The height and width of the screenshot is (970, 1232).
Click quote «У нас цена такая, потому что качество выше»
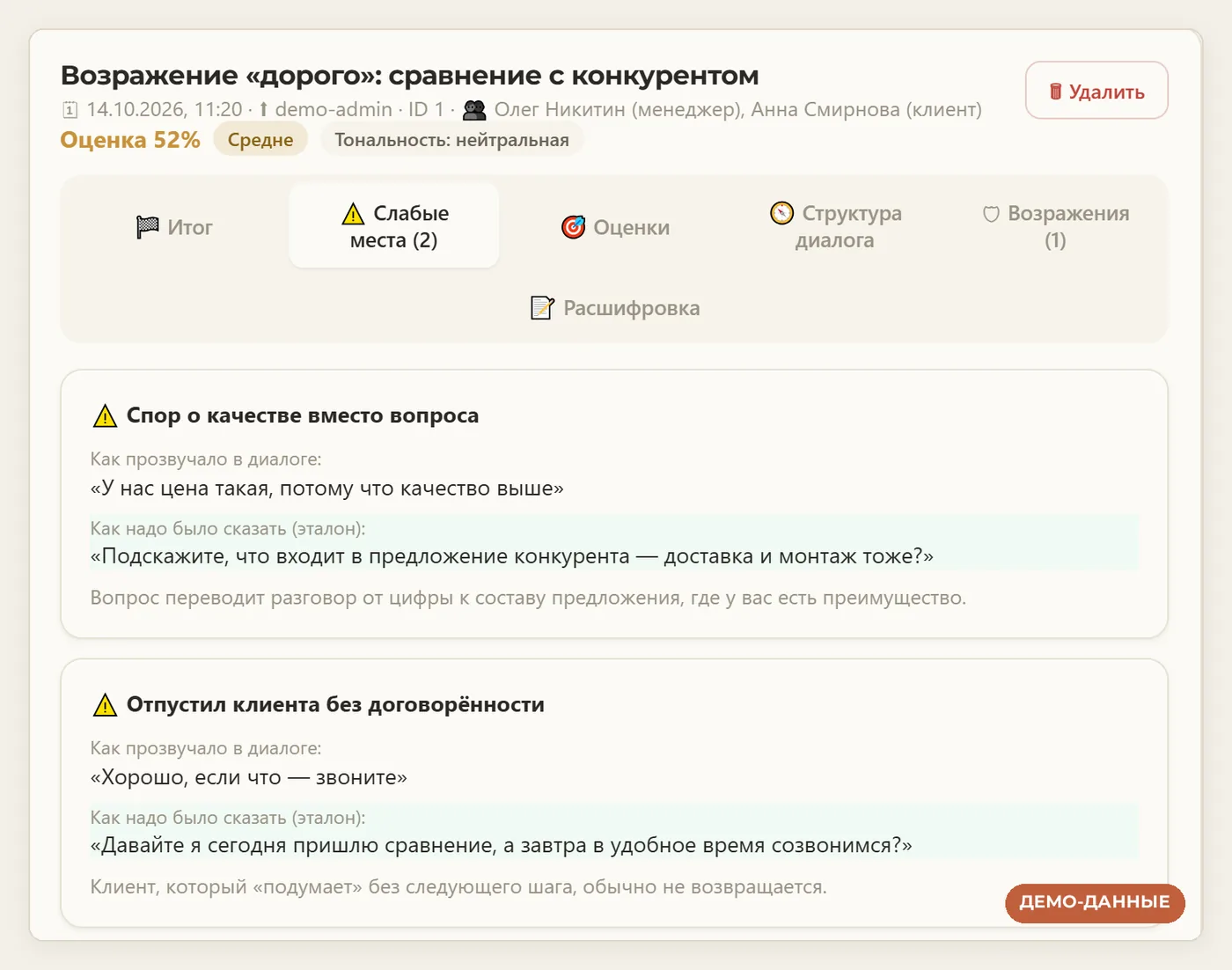tap(326, 489)
